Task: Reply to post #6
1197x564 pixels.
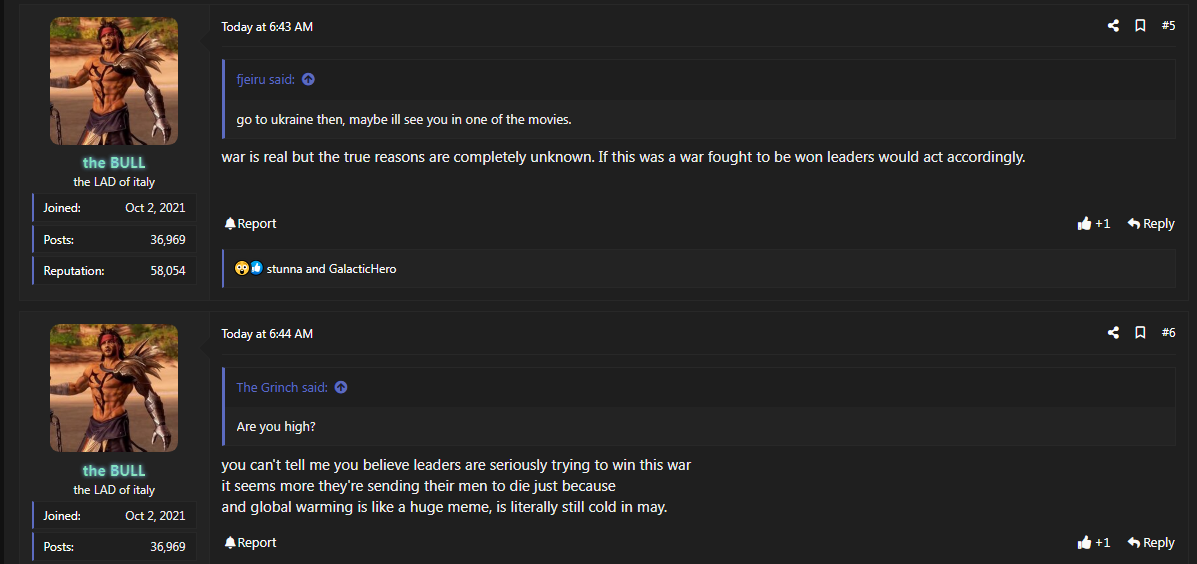Action: pos(1151,543)
